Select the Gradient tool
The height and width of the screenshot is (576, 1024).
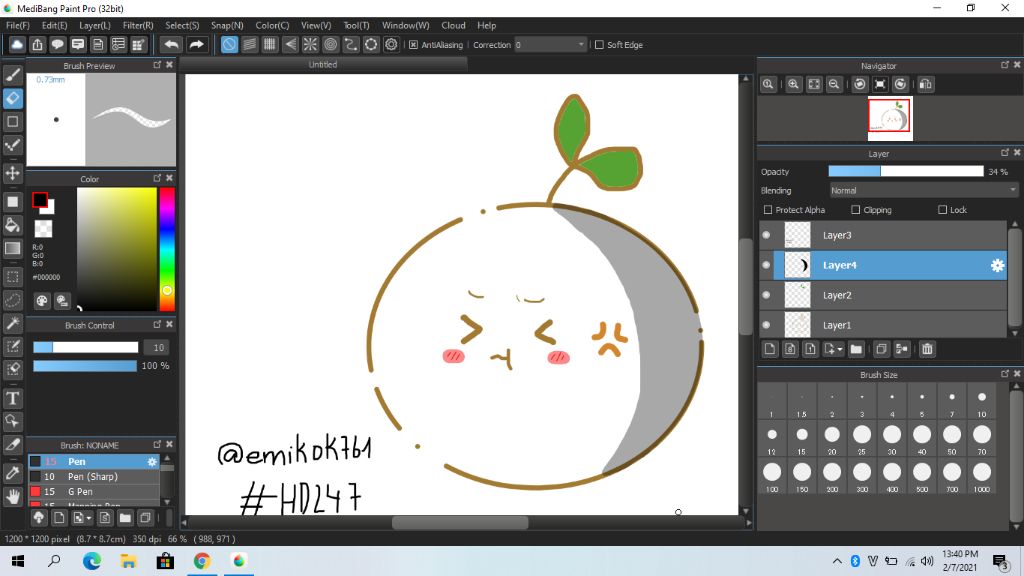pos(13,248)
